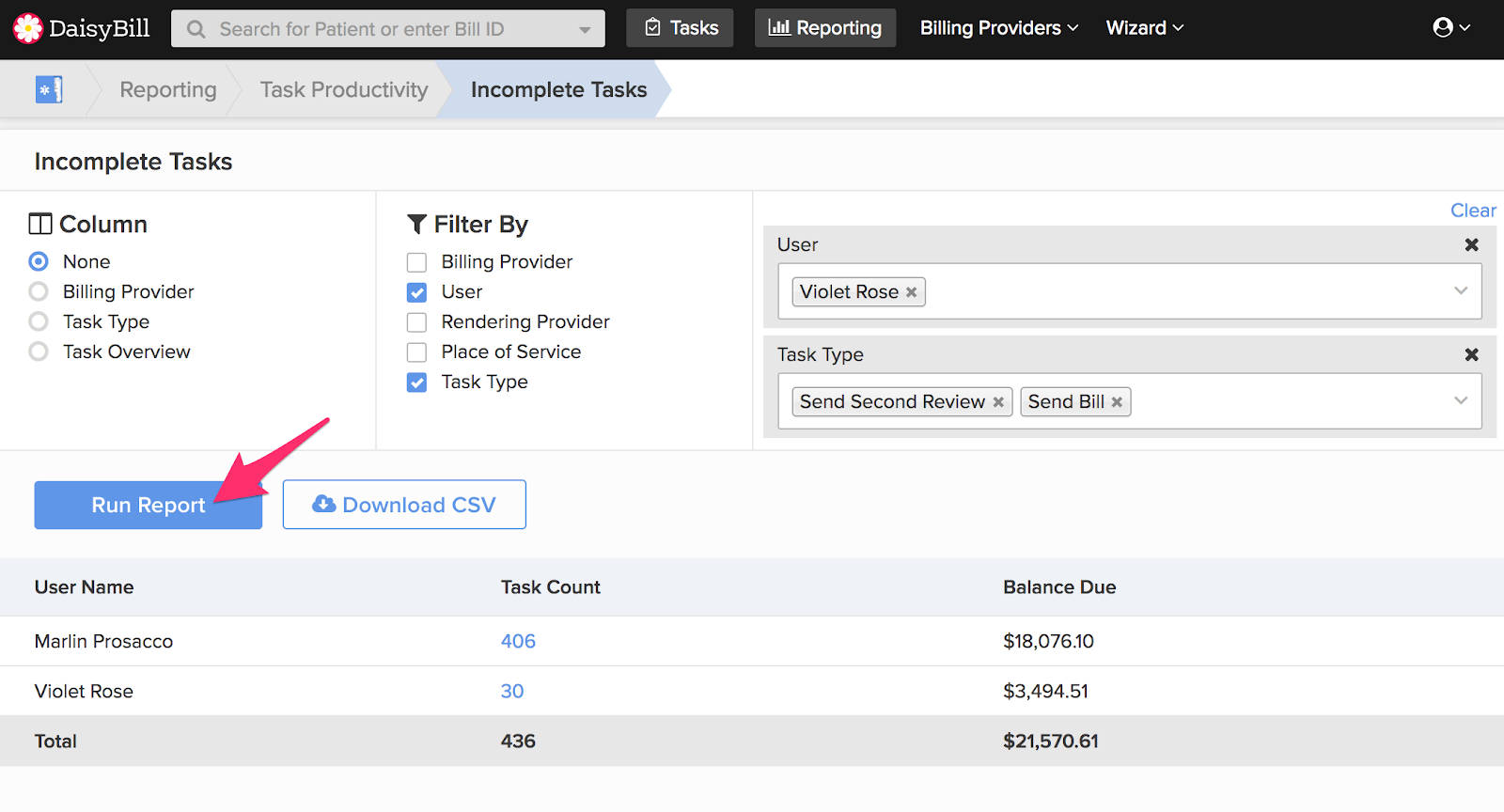Remove the Send Second Review tag

click(x=998, y=403)
